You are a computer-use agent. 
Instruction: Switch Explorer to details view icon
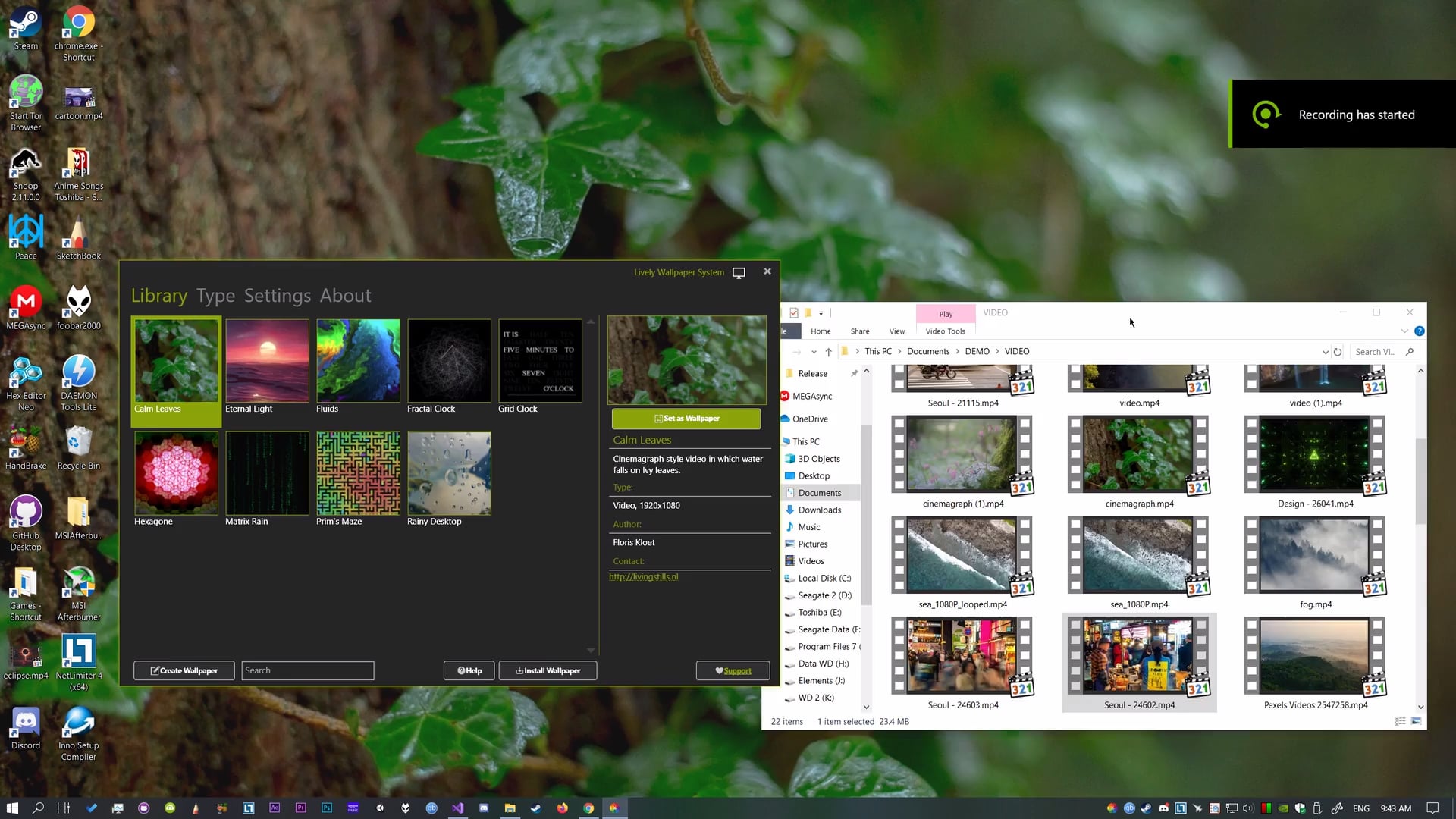(x=1400, y=722)
